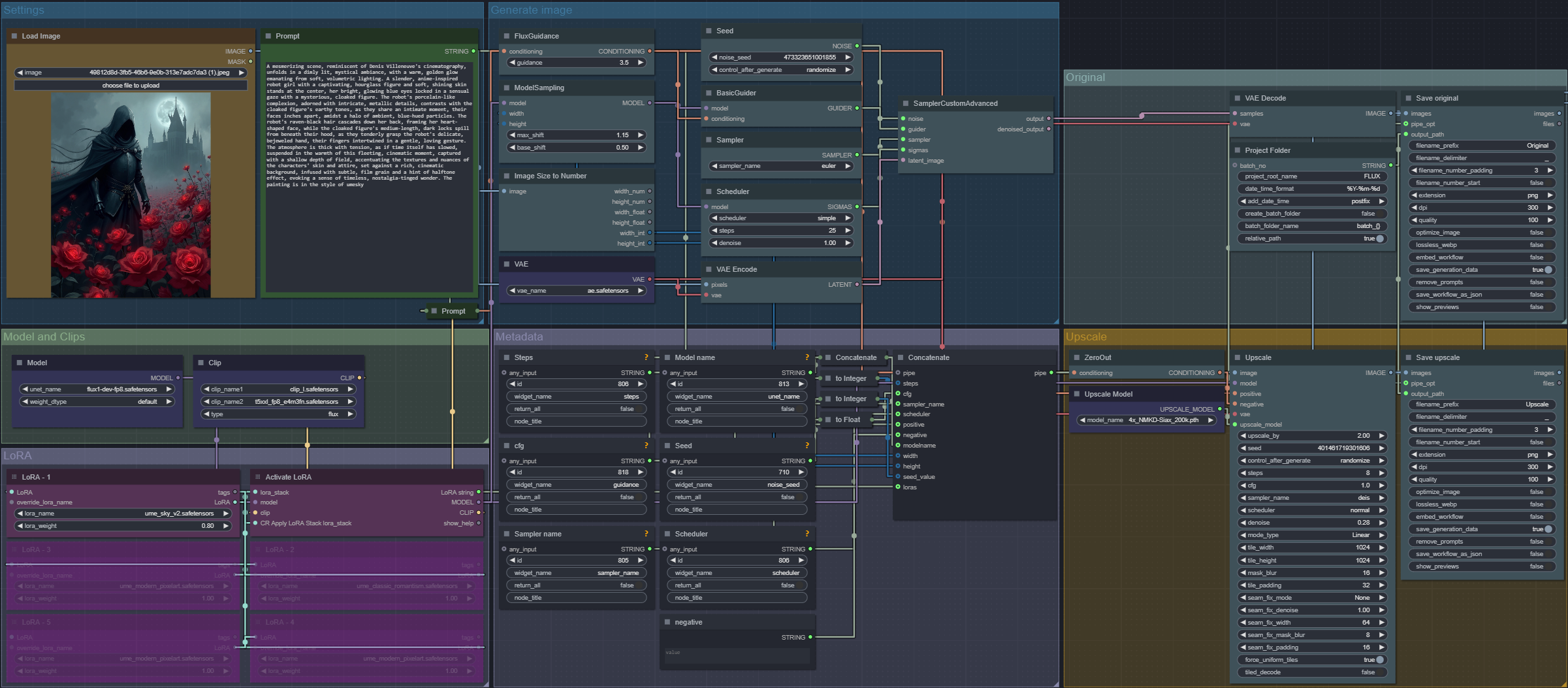The width and height of the screenshot is (1568, 688).
Task: Collapse the Load Image node via its title dot
Action: tap(14, 36)
